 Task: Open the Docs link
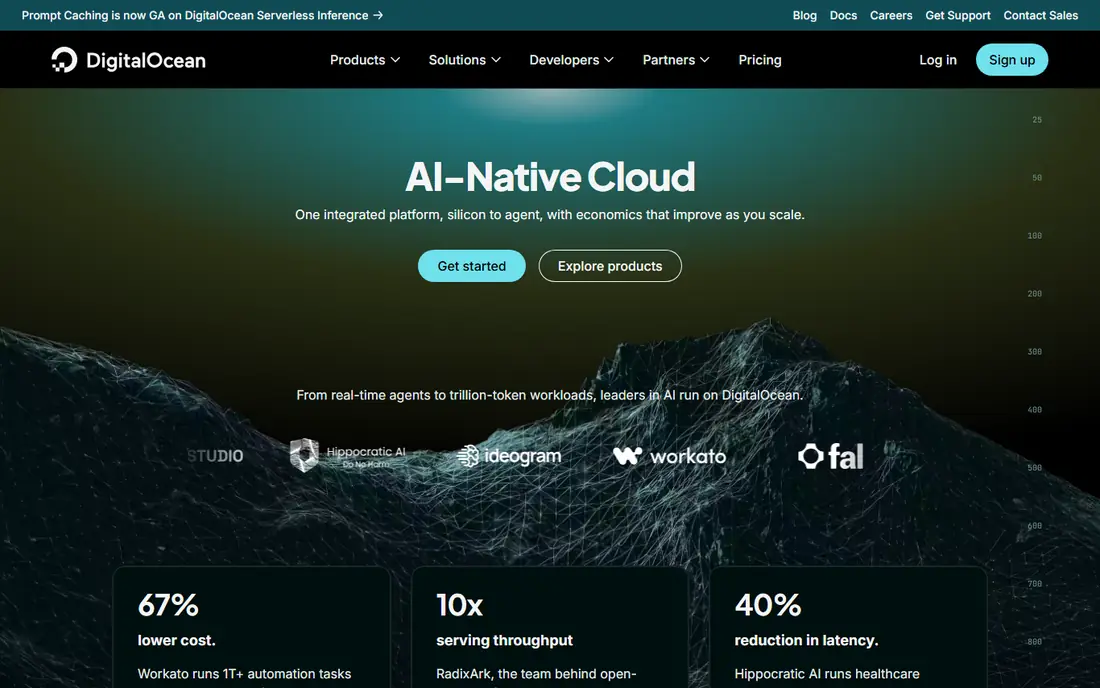(x=843, y=15)
